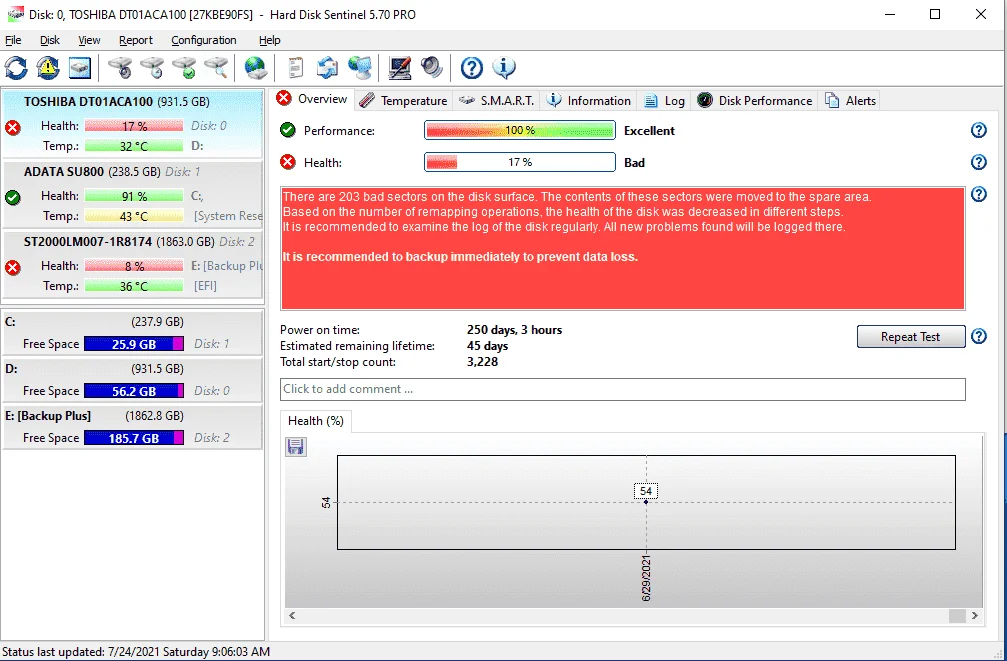Click into the comment input field

[x=622, y=389]
